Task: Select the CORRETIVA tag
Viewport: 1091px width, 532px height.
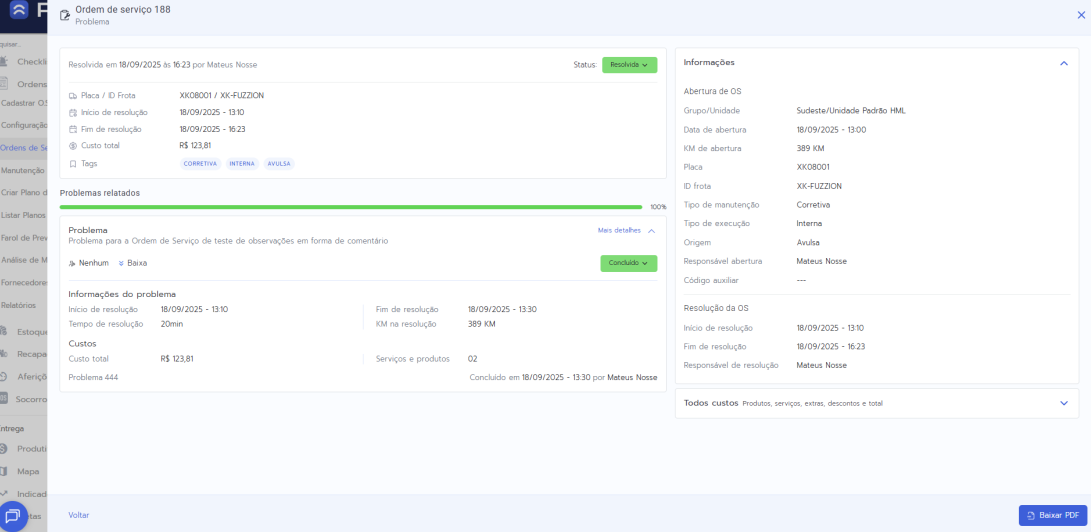Action: [x=200, y=163]
